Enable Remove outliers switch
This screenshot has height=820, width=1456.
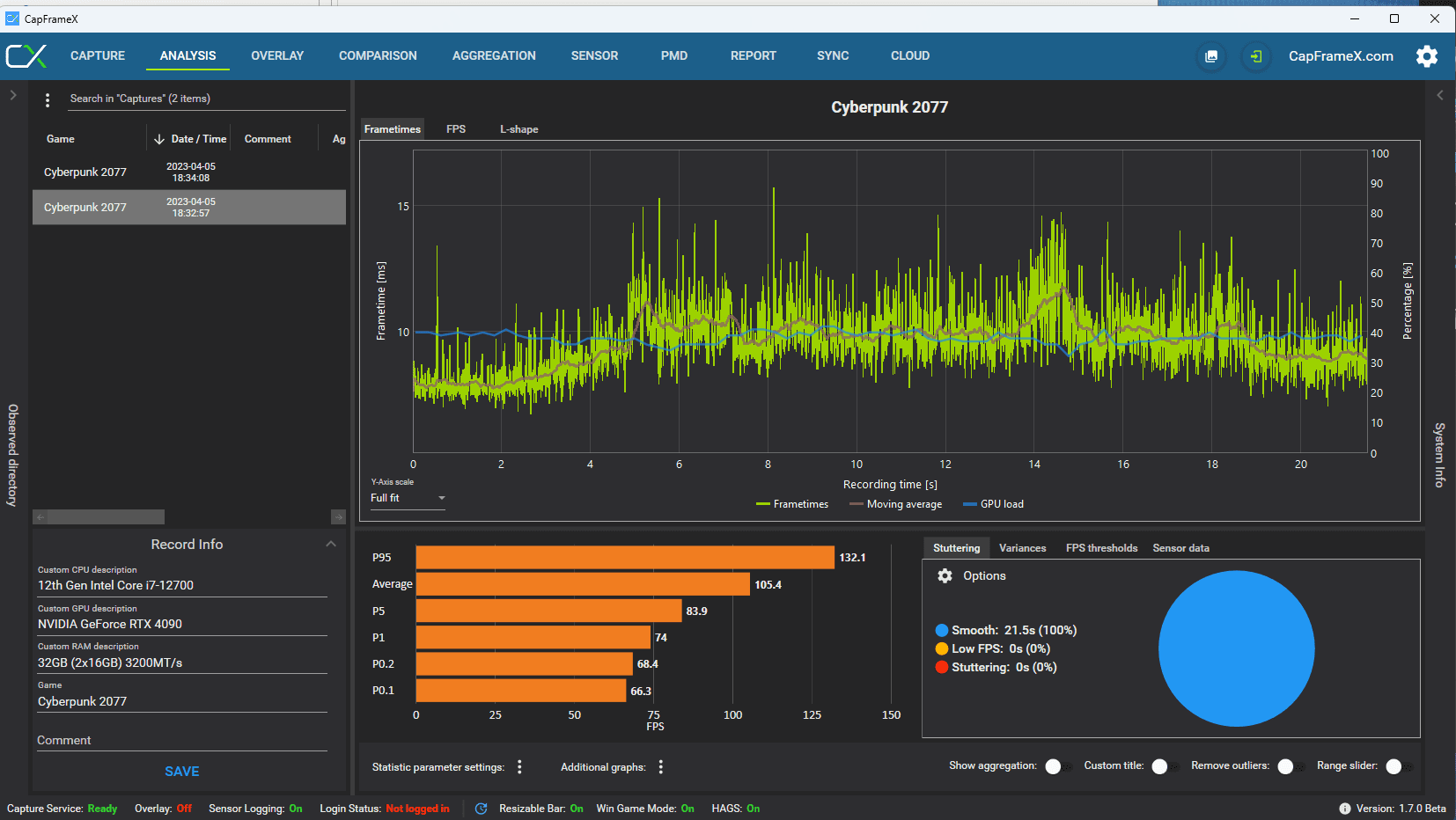(1291, 766)
